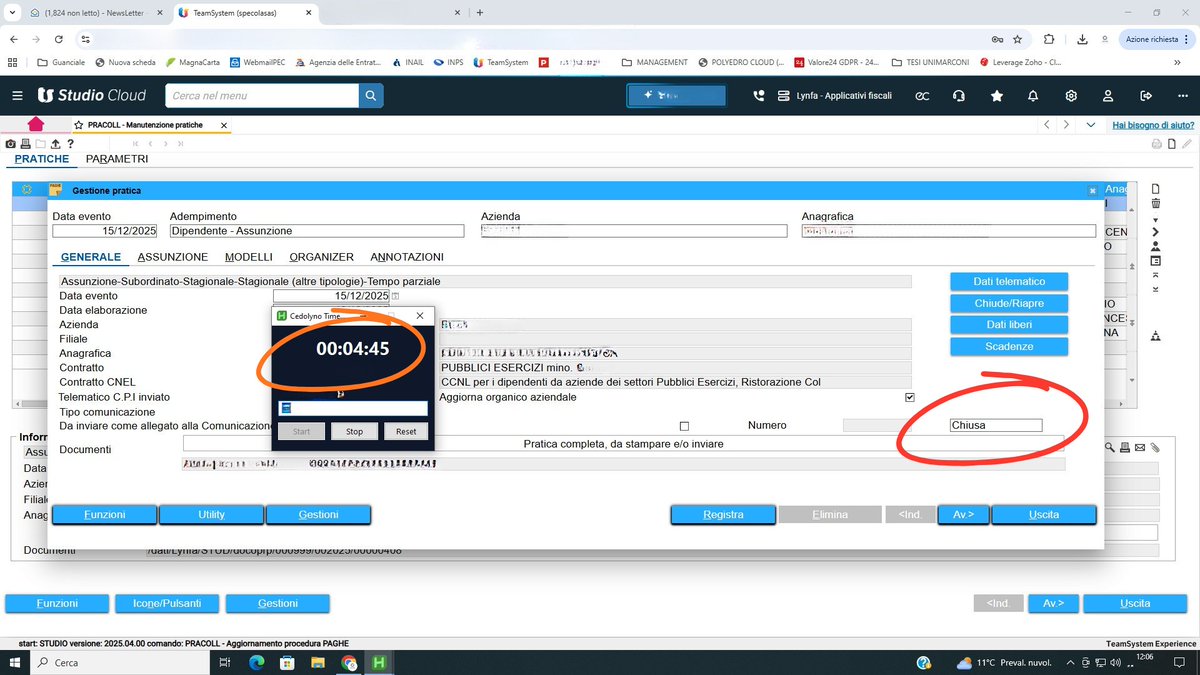Click the left chevron navigation arrow near the help link
Viewport: 1200px width, 675px height.
click(1046, 125)
